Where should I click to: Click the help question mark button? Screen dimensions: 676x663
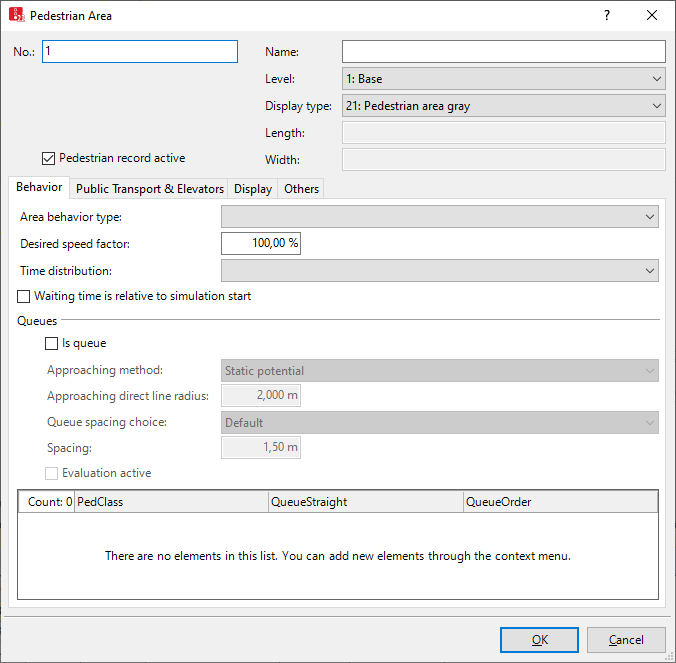point(606,16)
